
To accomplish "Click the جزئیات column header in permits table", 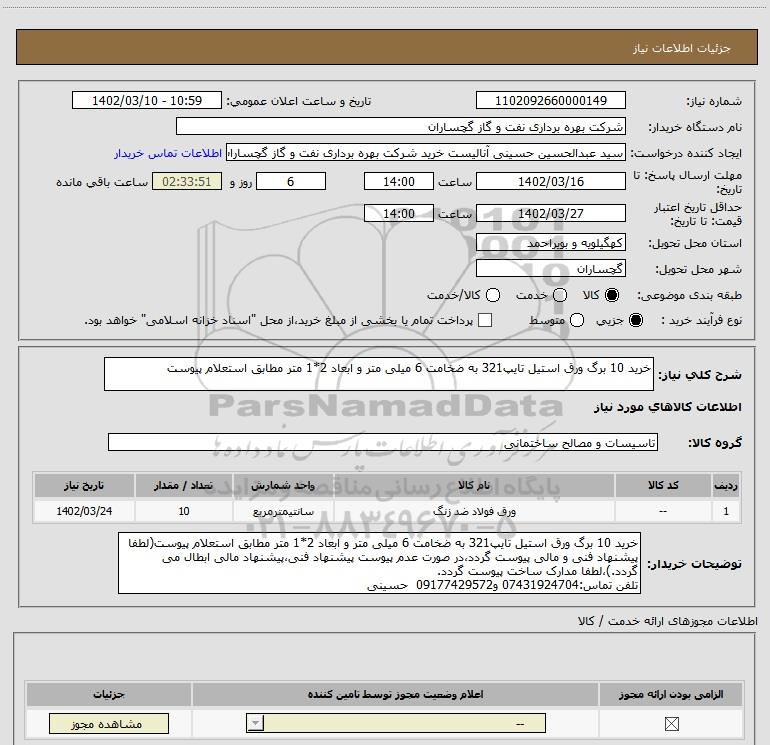I will [109, 694].
